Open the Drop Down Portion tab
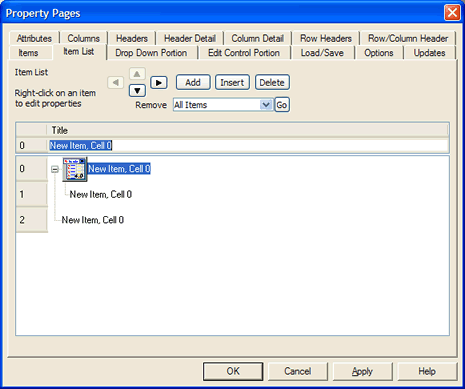This screenshot has width=465, height=389. 151,53
